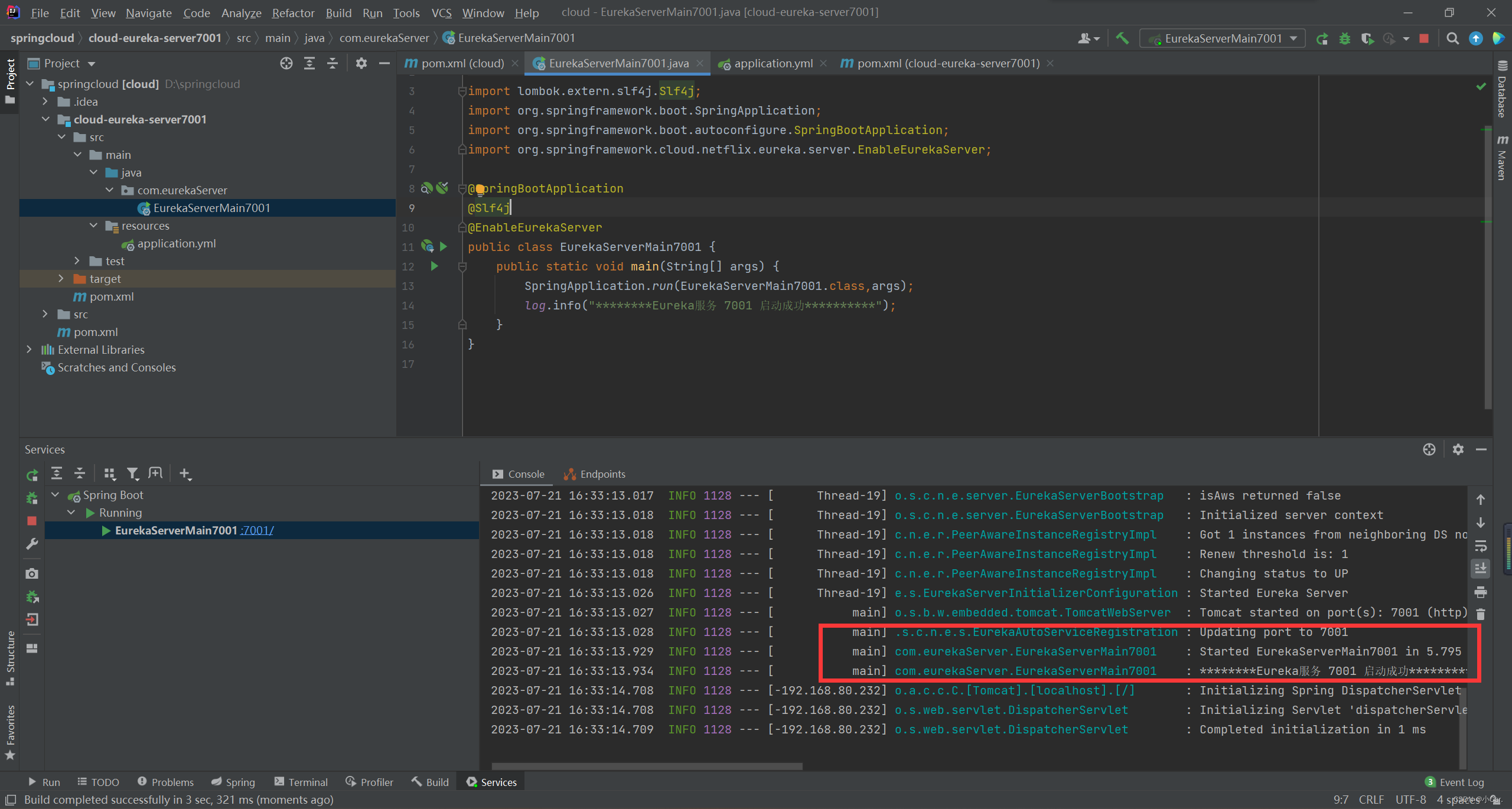Open the EurekaServerMain7001 run configuration dropdown
Image resolution: width=1512 pixels, height=809 pixels.
[x=1223, y=38]
